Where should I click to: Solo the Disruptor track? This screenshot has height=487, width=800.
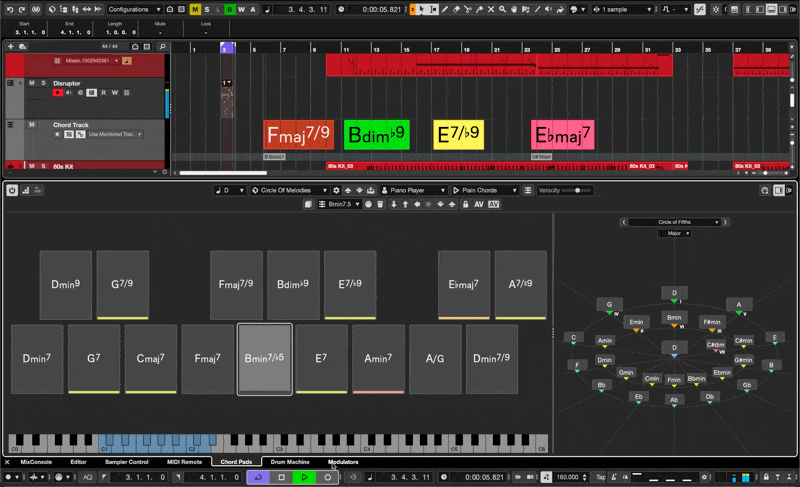[43, 83]
